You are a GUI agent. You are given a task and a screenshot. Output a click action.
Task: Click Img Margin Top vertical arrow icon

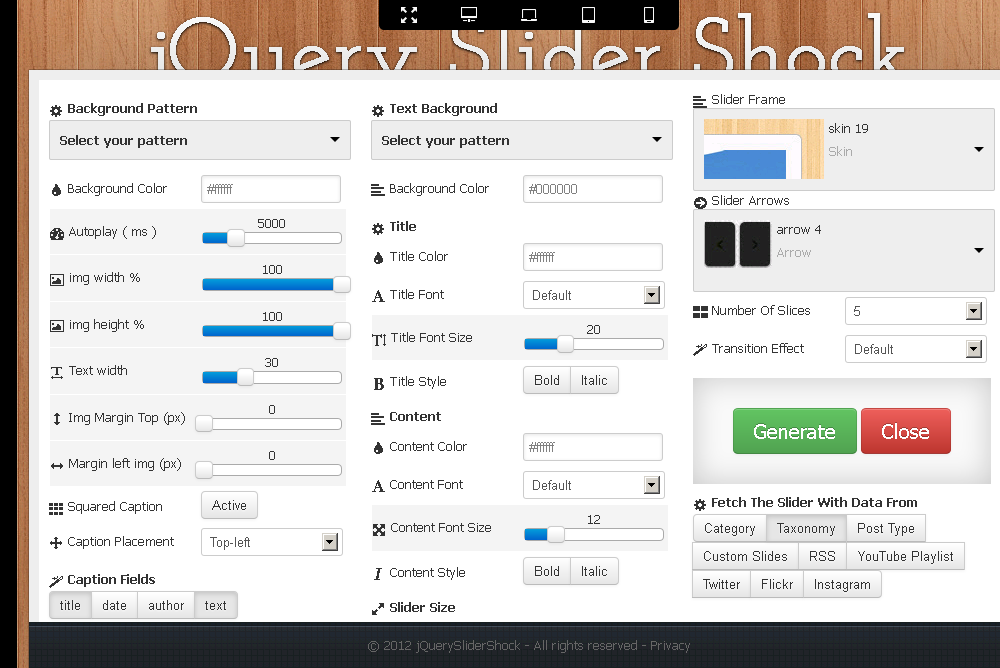coord(57,419)
